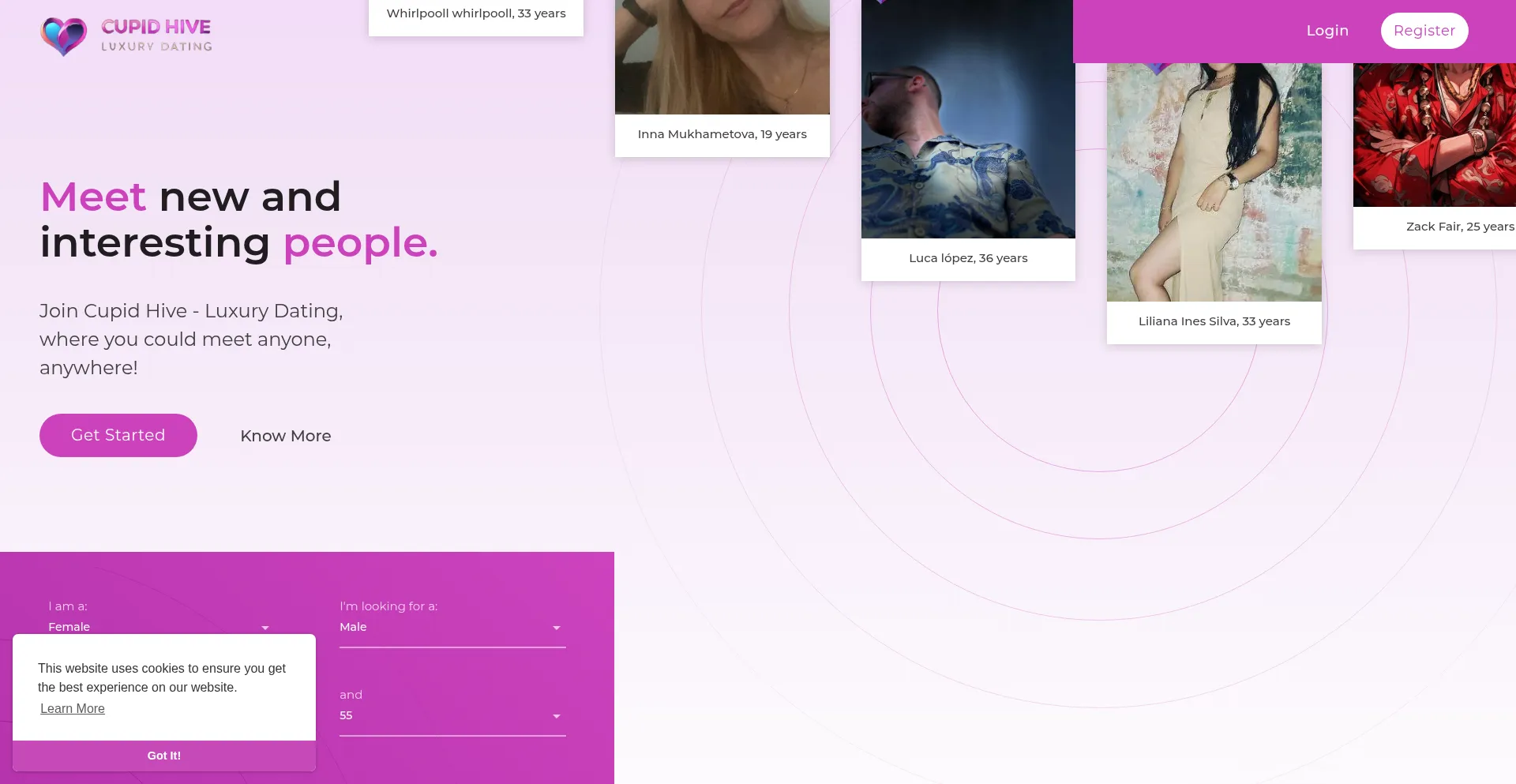Open the 'I am a' Female dropdown
This screenshot has width=1516, height=784.
pyautogui.click(x=159, y=627)
